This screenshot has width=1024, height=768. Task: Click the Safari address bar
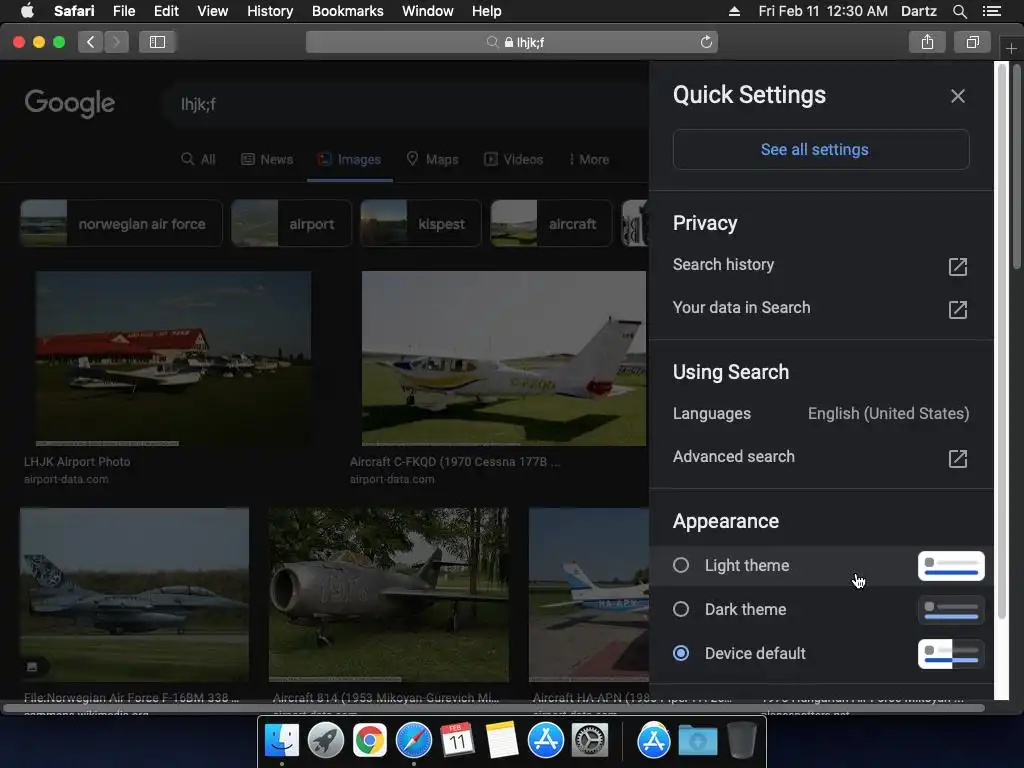(512, 42)
